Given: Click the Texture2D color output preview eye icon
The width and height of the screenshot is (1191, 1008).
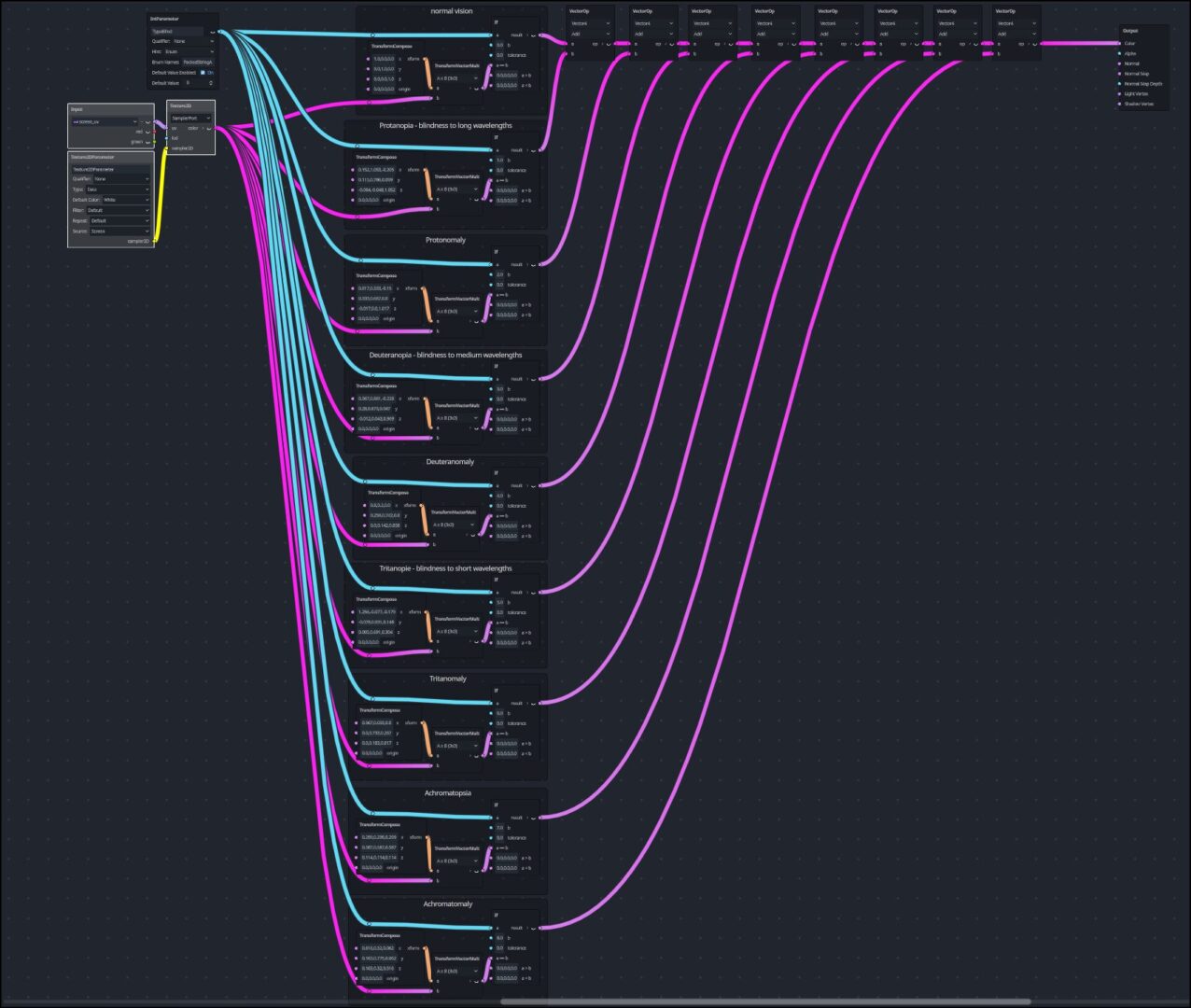Looking at the screenshot, I should (x=207, y=129).
